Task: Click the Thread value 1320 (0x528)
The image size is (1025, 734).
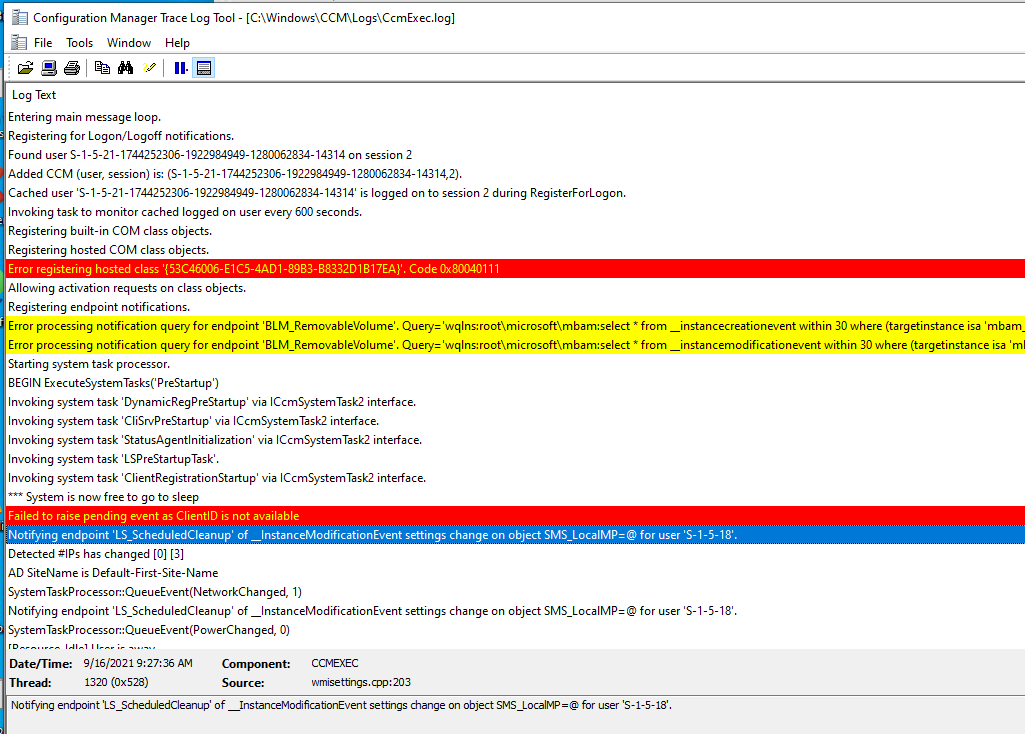Action: [116, 682]
